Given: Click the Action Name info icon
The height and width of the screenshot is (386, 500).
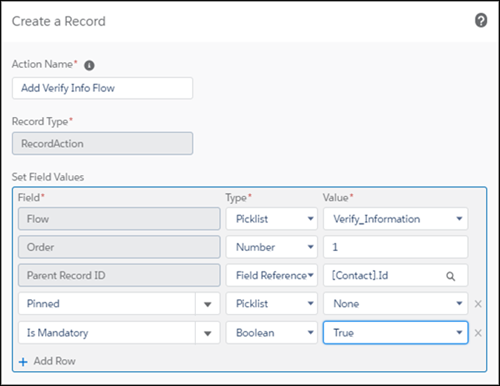Looking at the screenshot, I should tap(89, 65).
